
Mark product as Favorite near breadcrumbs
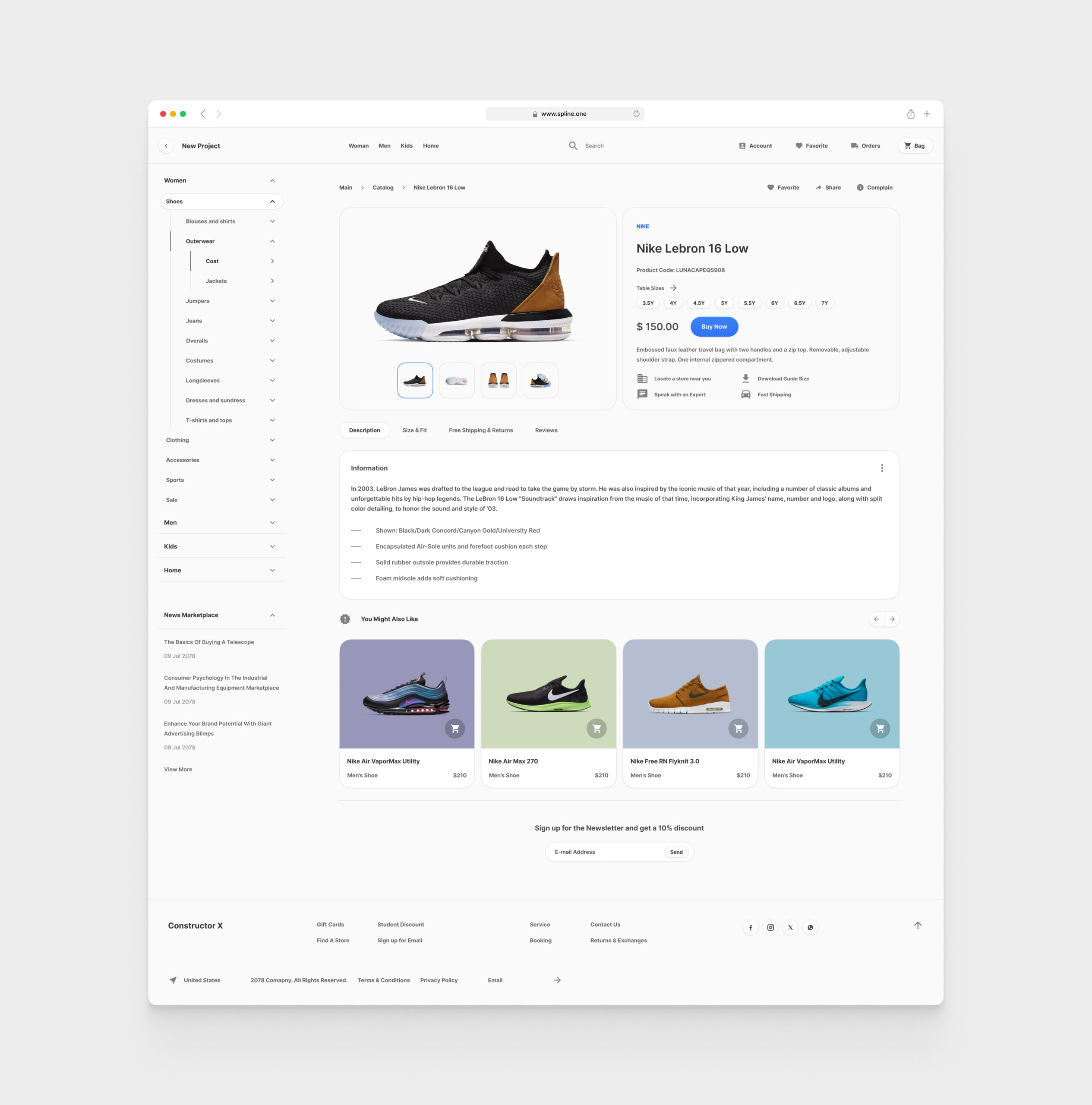pyautogui.click(x=783, y=188)
